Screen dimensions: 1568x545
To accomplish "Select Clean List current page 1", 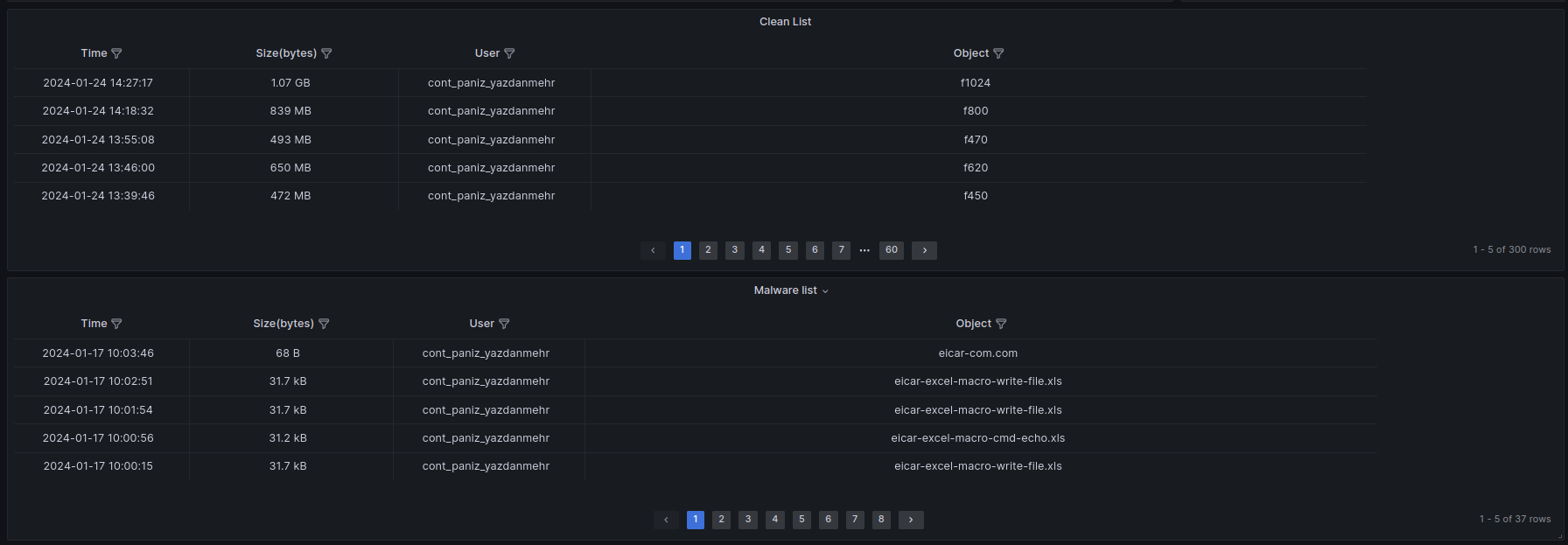I will 682,250.
